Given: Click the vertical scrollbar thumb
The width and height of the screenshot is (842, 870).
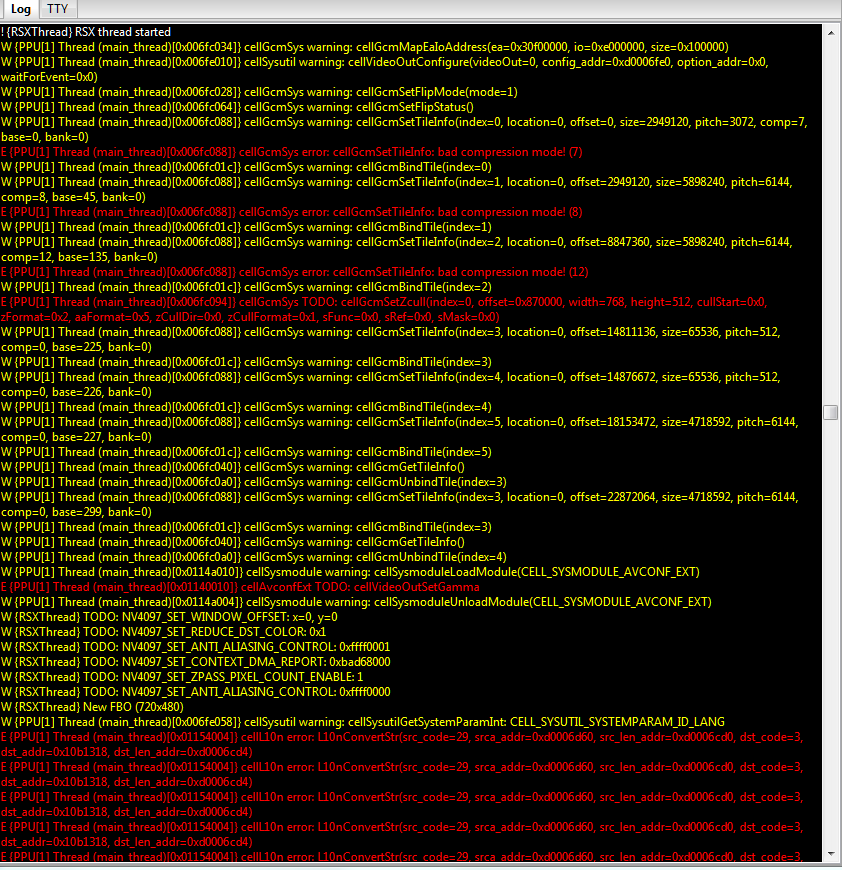Looking at the screenshot, I should click(x=831, y=412).
